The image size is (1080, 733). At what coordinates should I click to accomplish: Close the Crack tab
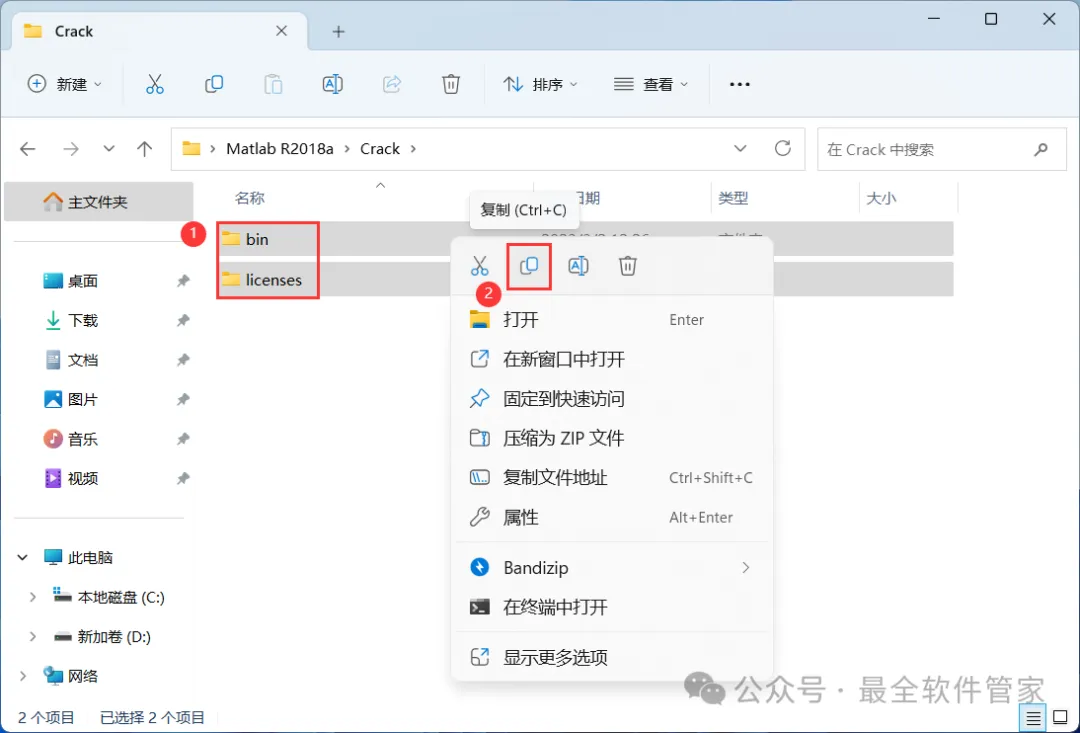[x=282, y=31]
